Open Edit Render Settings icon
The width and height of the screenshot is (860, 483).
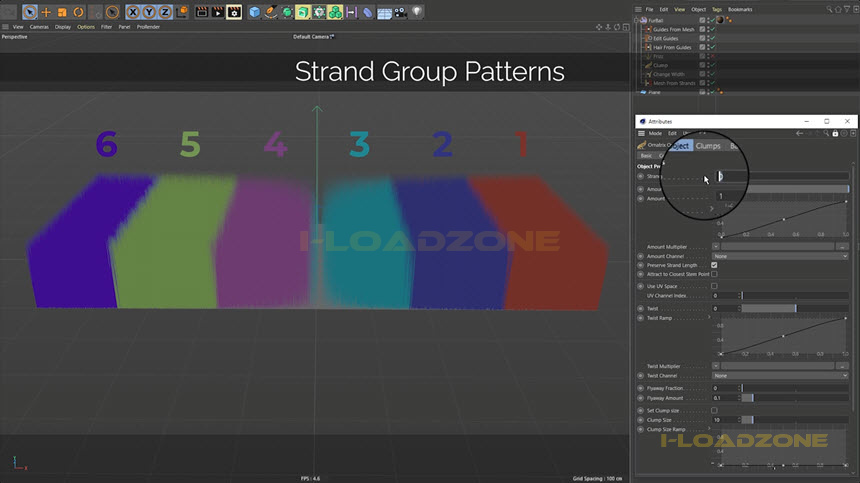click(234, 12)
